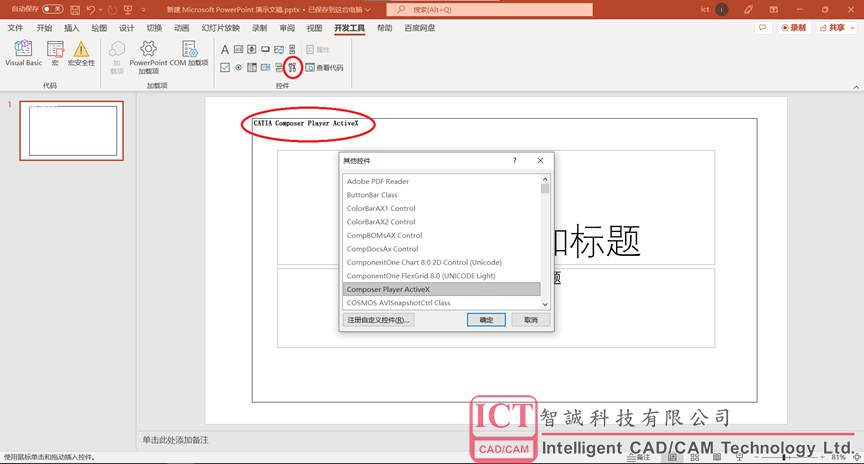The height and width of the screenshot is (464, 864).
Task: Toggle the AutoSave (自动保存) switch
Action: pyautogui.click(x=53, y=9)
